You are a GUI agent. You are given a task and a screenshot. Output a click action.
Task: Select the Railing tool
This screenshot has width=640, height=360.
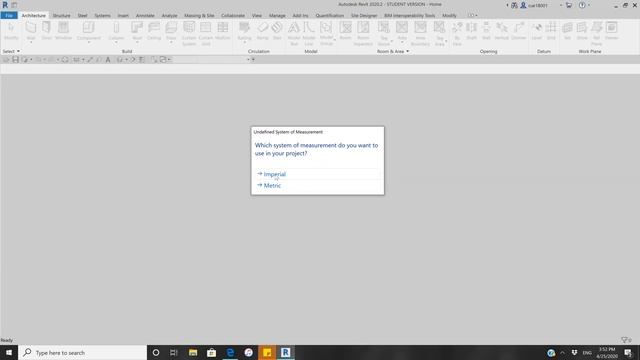click(x=244, y=31)
